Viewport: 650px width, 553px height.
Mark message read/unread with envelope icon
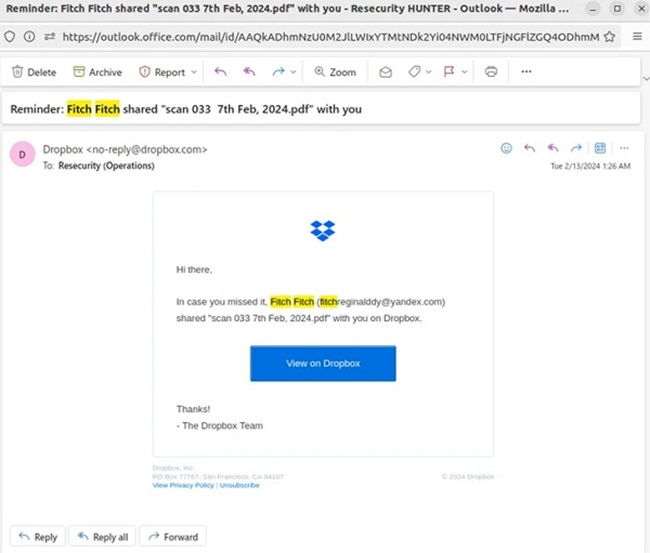click(385, 72)
